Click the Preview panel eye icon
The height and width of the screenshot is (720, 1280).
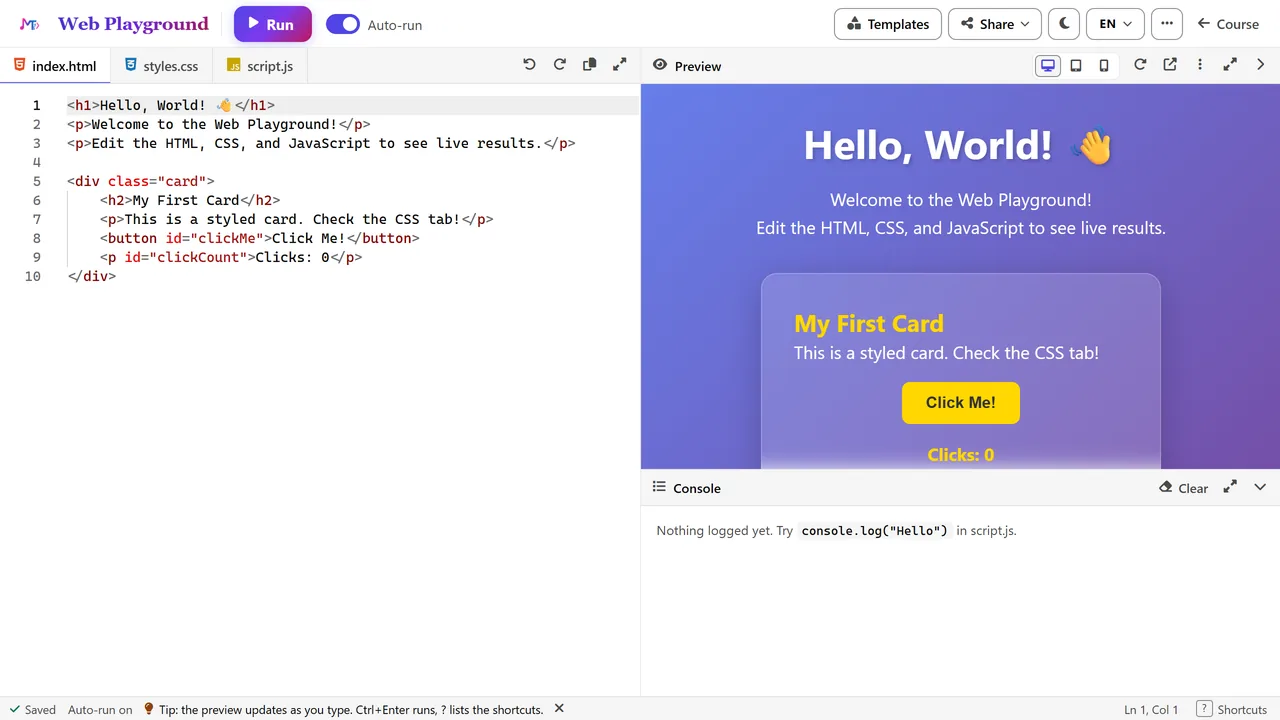click(x=659, y=65)
